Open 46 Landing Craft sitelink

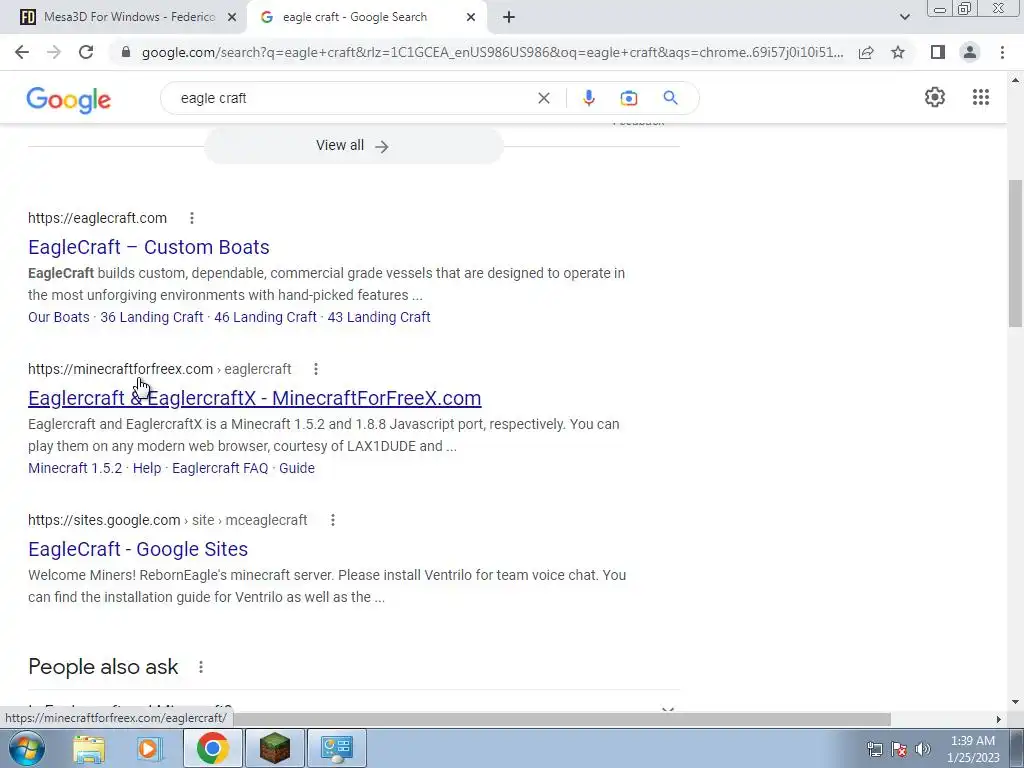click(265, 317)
